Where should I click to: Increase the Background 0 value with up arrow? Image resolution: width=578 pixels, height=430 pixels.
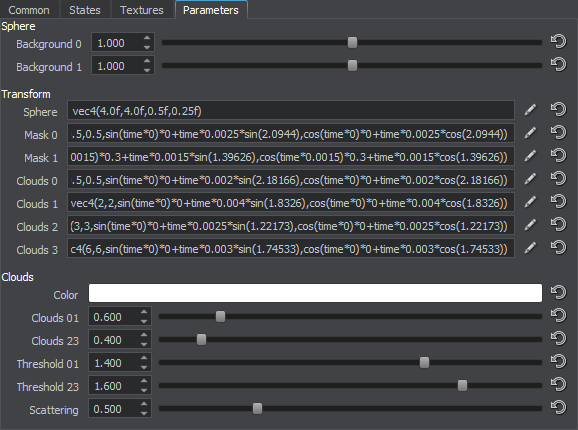(x=147, y=38)
